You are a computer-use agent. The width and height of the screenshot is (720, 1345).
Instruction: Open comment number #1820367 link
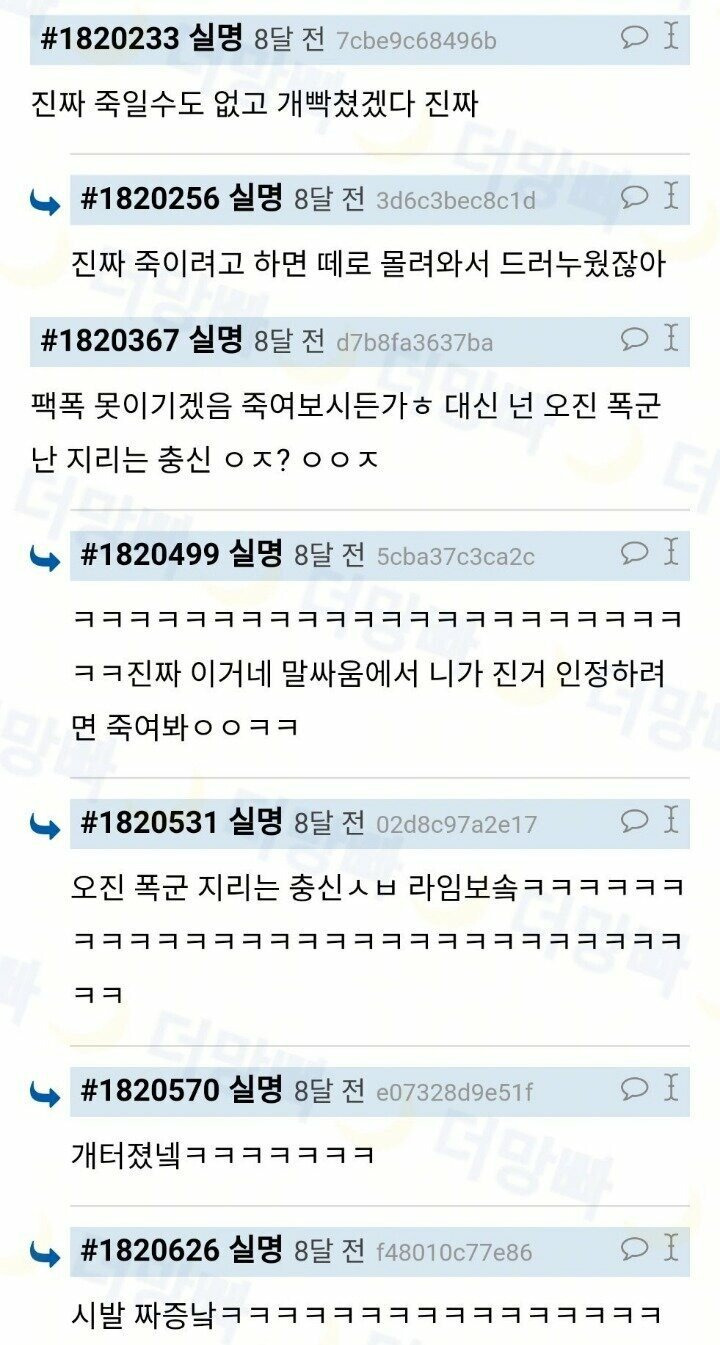click(109, 341)
